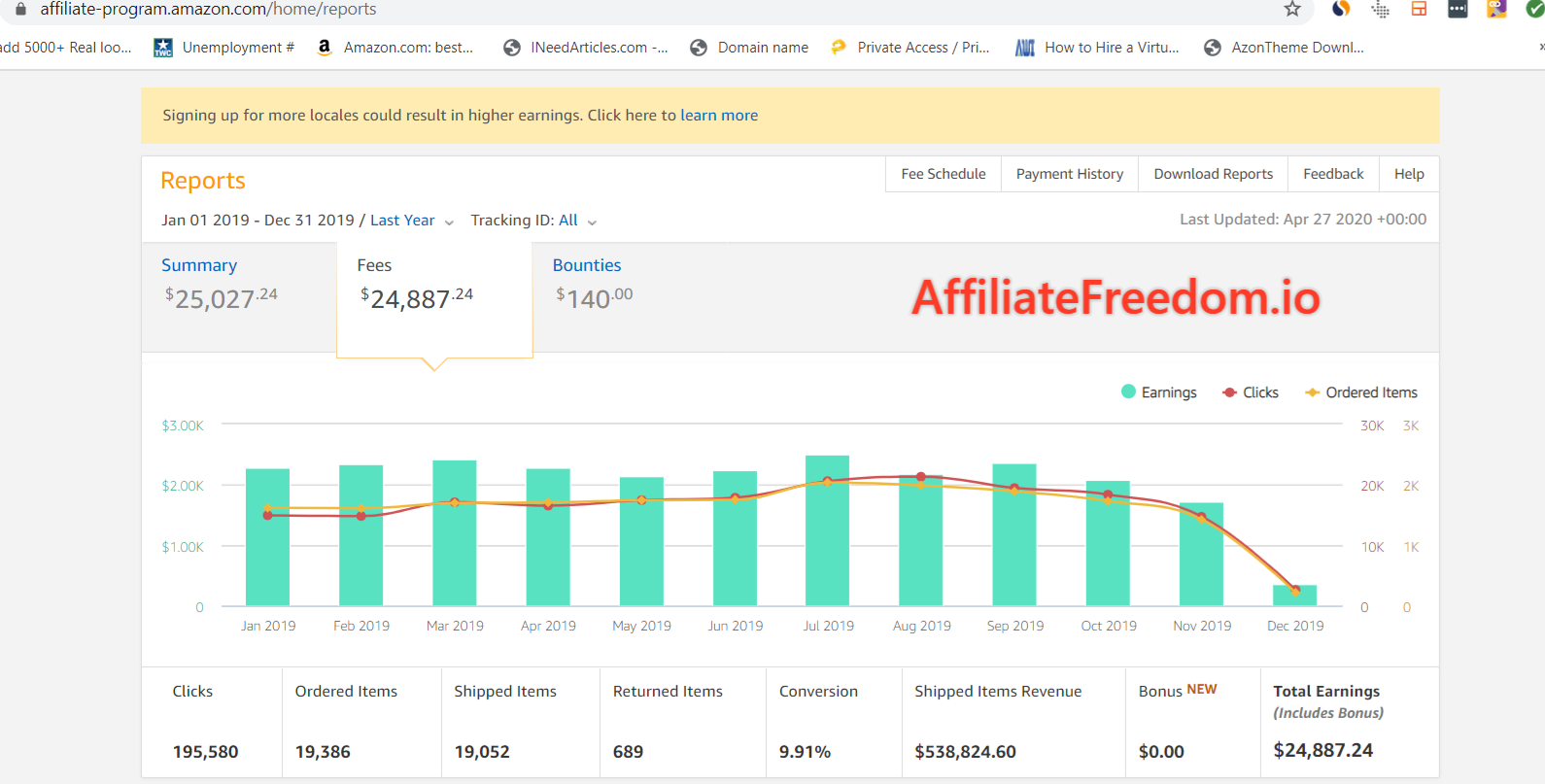Switch to the Summary tab

tap(239, 296)
